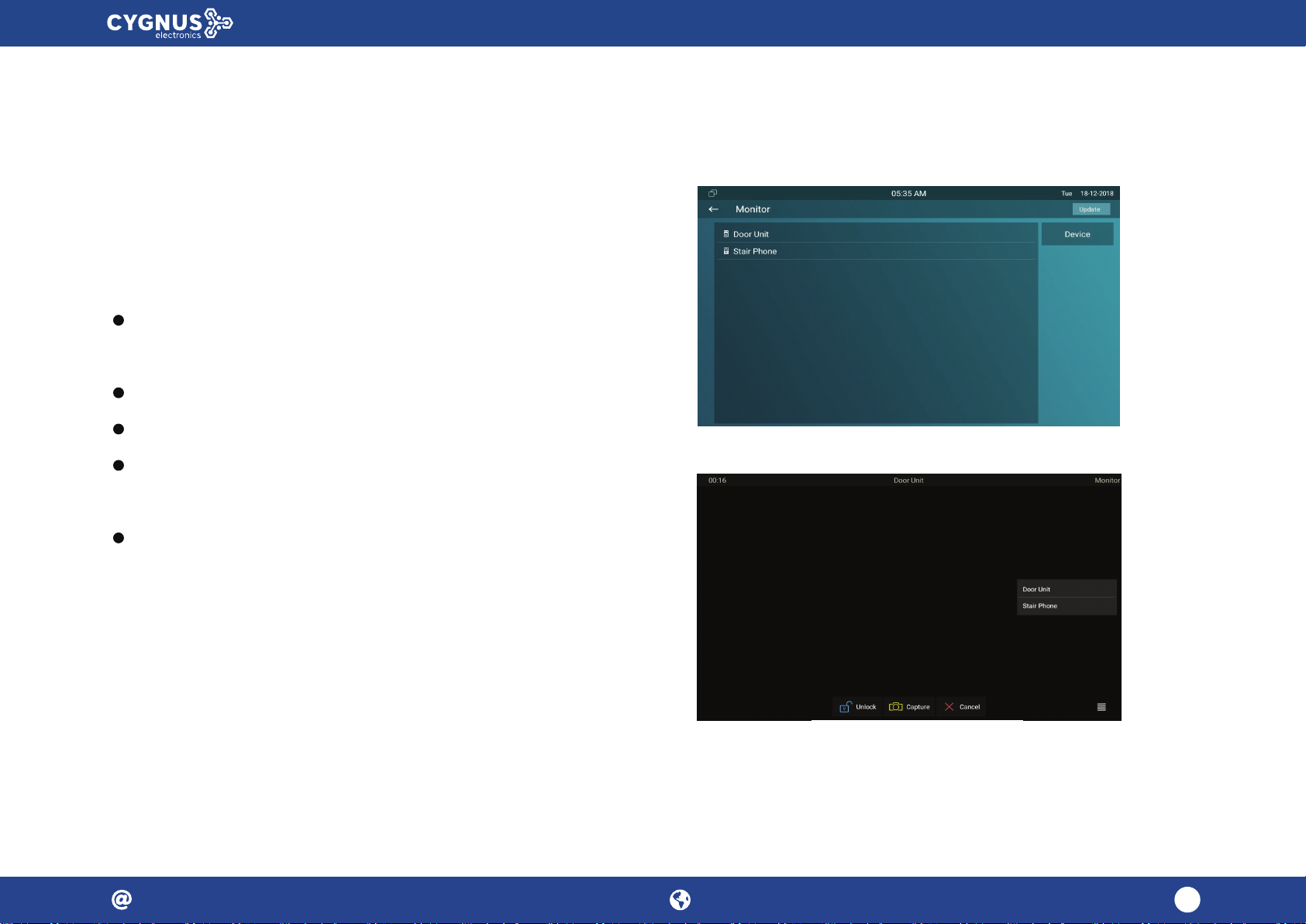Click the back arrow beside Monitor

[713, 209]
